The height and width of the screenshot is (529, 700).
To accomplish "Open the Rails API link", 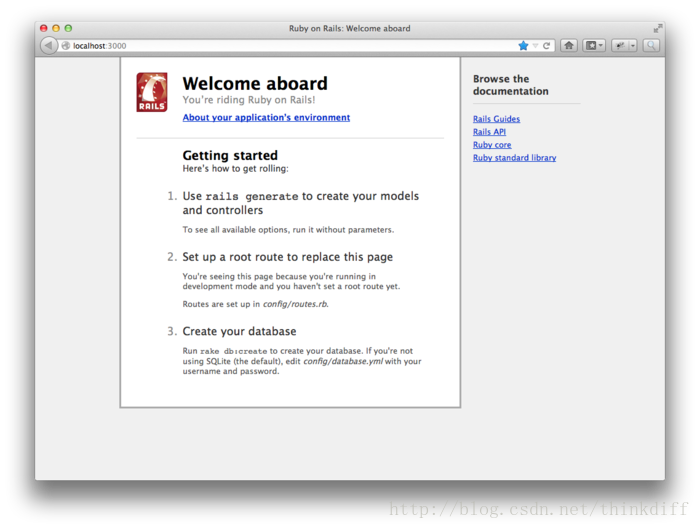I will point(489,132).
